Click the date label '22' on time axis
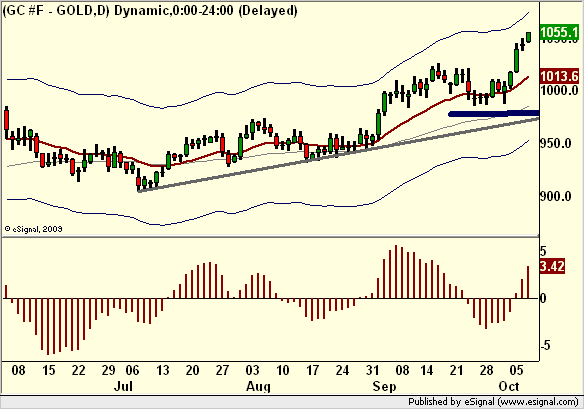 tap(78, 370)
